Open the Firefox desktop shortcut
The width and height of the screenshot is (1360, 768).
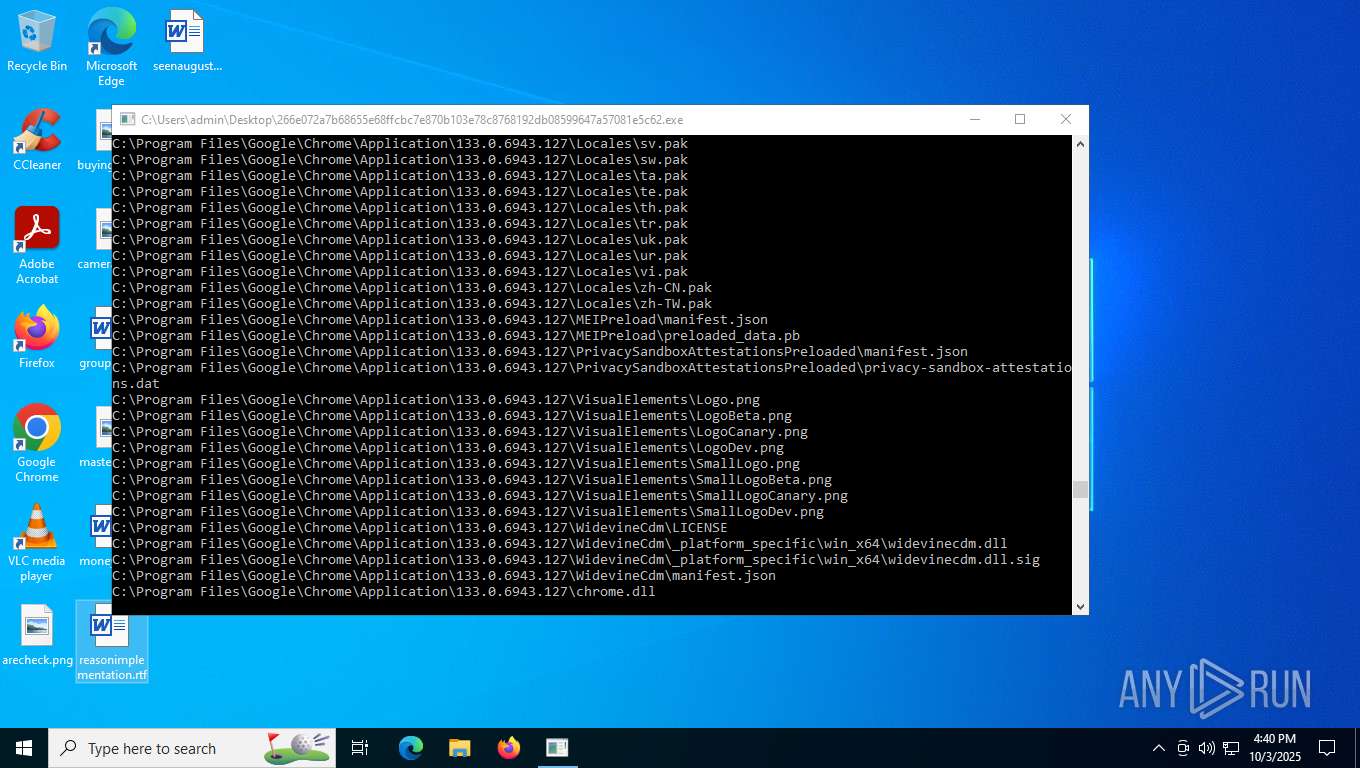[x=37, y=338]
